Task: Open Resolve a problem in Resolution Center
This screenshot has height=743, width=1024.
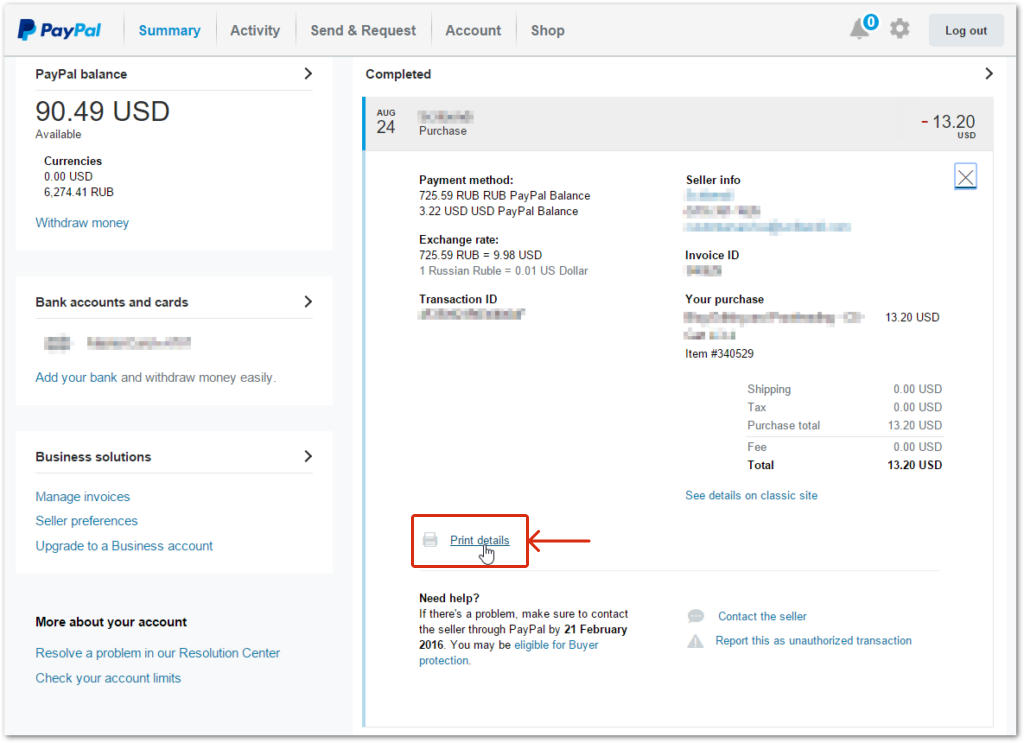Action: [x=157, y=653]
